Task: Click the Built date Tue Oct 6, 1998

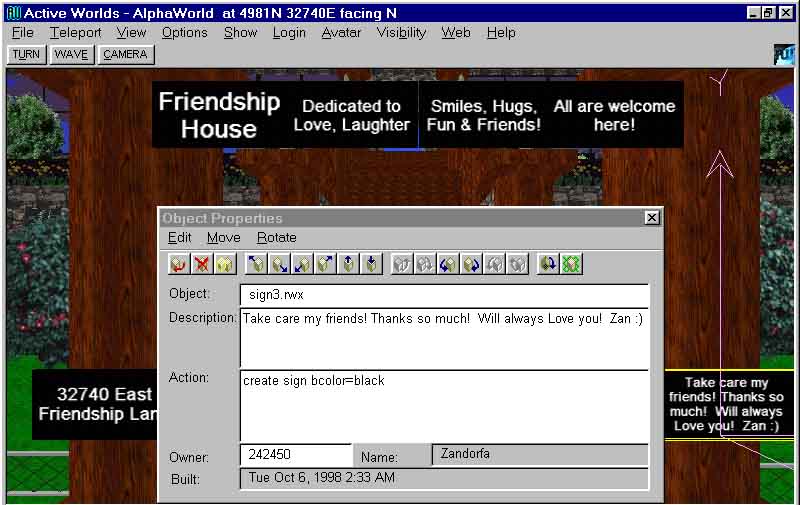Action: 444,478
